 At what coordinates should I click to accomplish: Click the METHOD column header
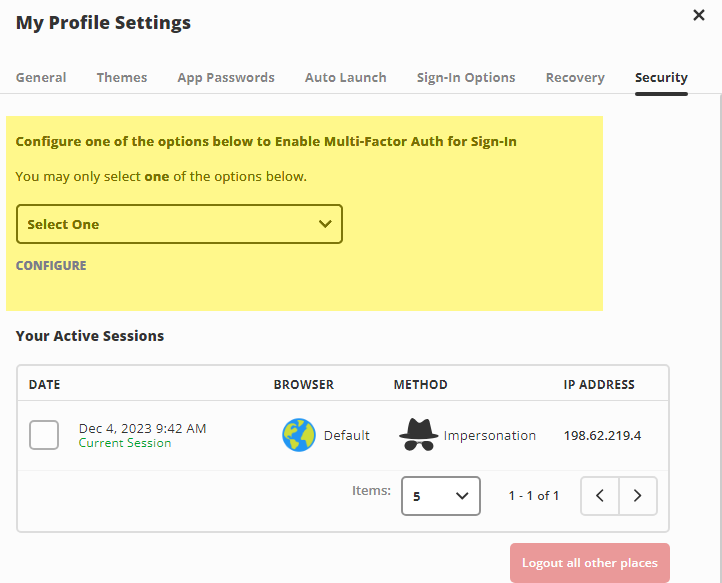(x=420, y=384)
